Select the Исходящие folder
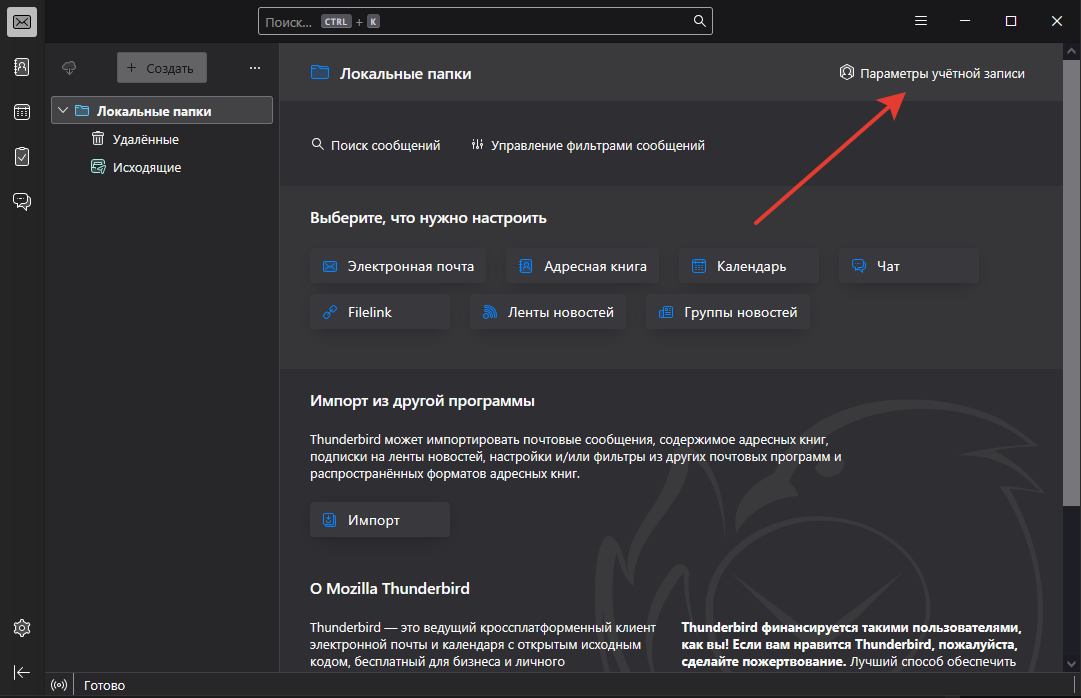 coord(146,167)
